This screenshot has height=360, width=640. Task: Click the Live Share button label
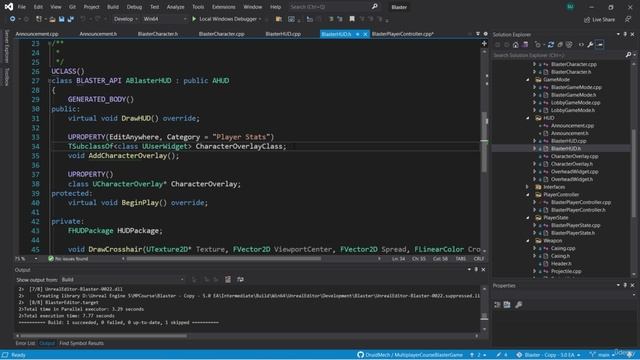point(603,20)
